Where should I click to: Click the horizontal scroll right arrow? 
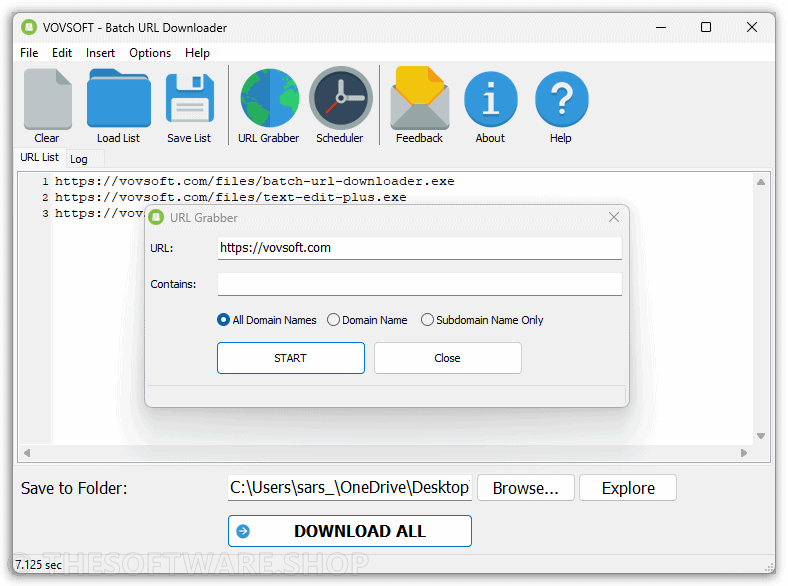[x=744, y=453]
